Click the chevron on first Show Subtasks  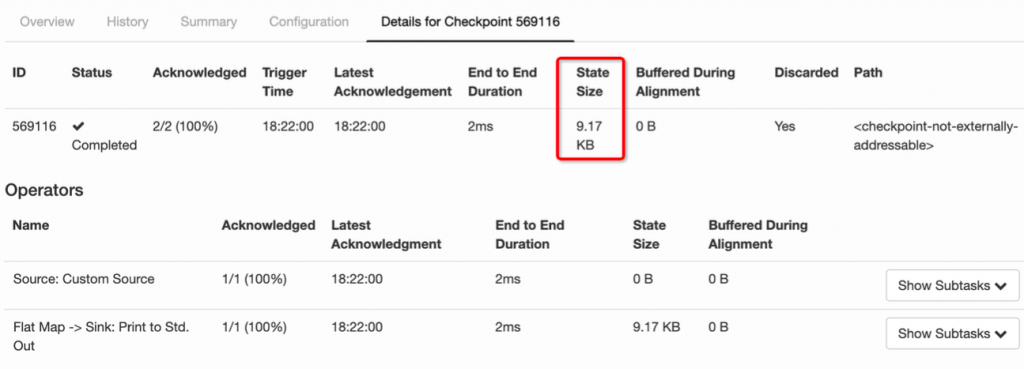pyautogui.click(x=1000, y=286)
